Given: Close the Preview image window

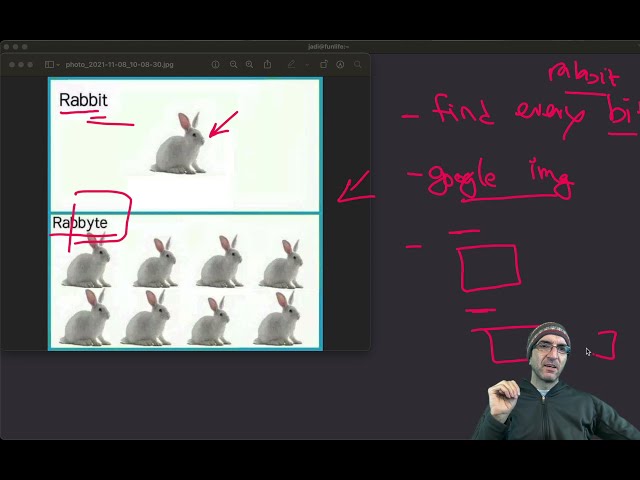Looking at the screenshot, I should tap(12, 64).
